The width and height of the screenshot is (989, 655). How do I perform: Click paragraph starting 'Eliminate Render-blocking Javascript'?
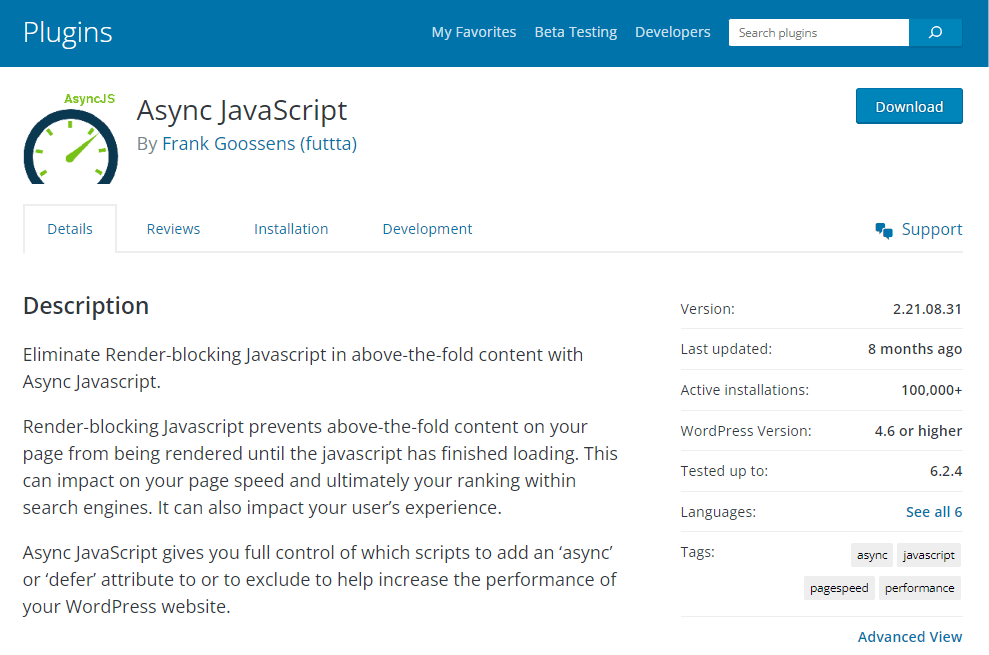point(303,368)
